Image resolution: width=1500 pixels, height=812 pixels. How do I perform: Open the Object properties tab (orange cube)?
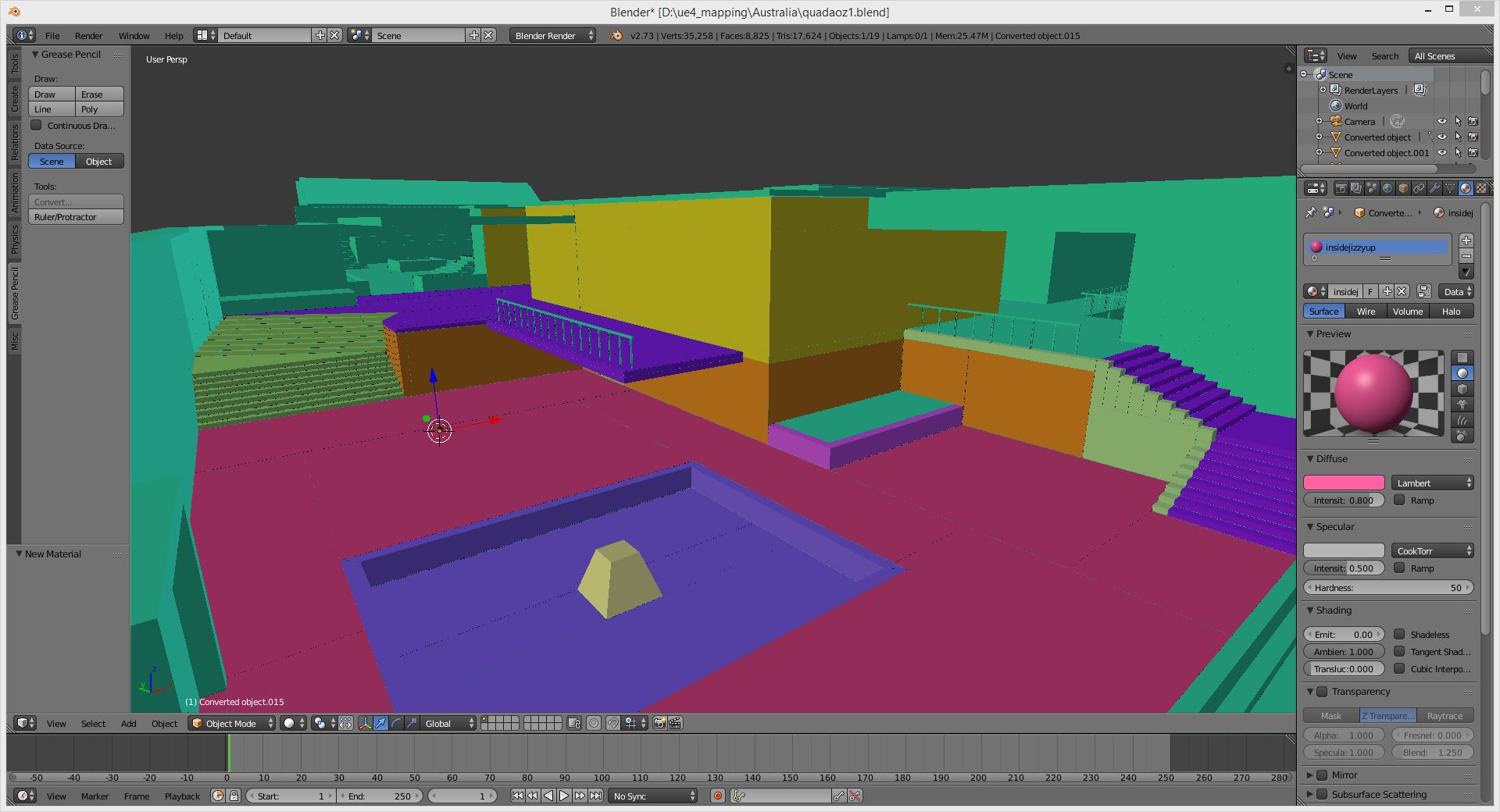[1403, 188]
